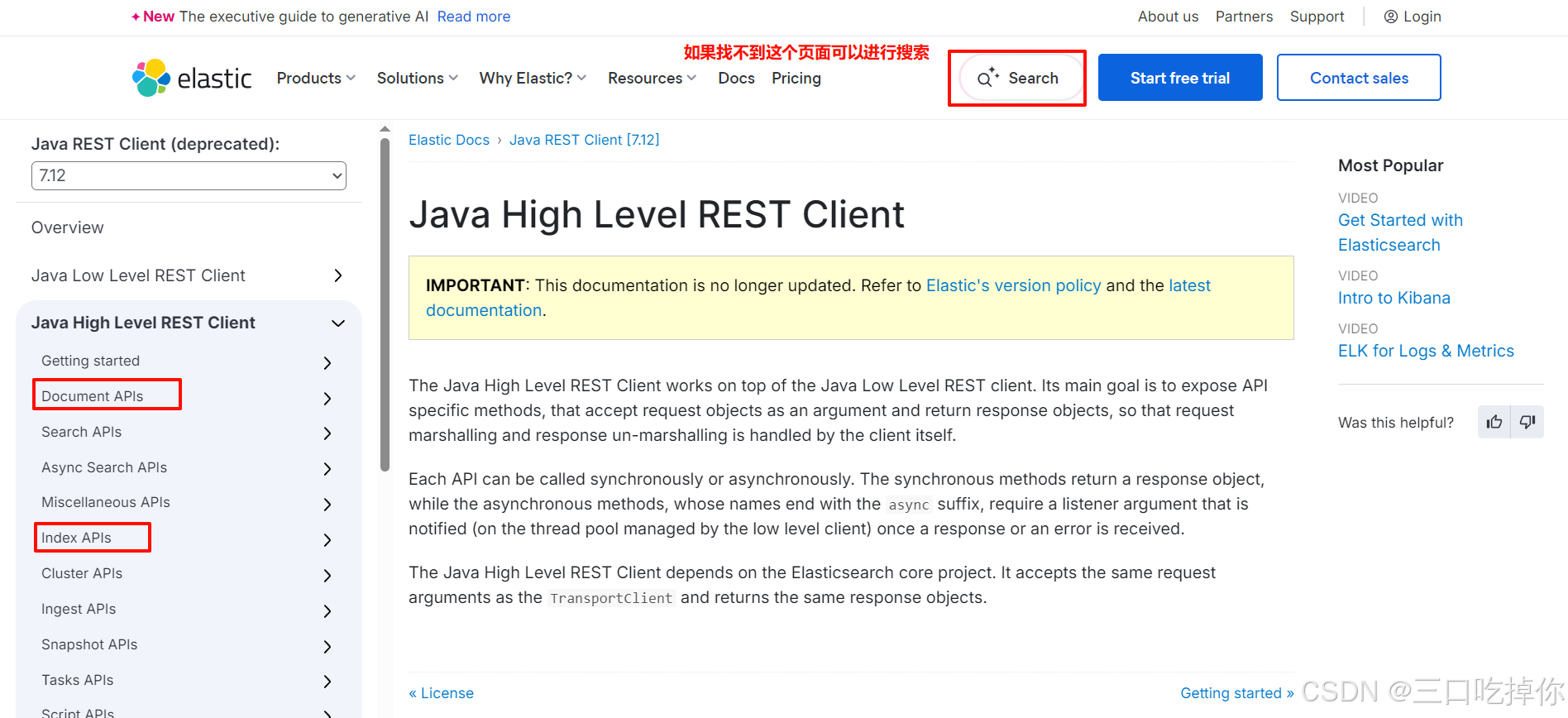Open Getting started in sidebar

[91, 361]
